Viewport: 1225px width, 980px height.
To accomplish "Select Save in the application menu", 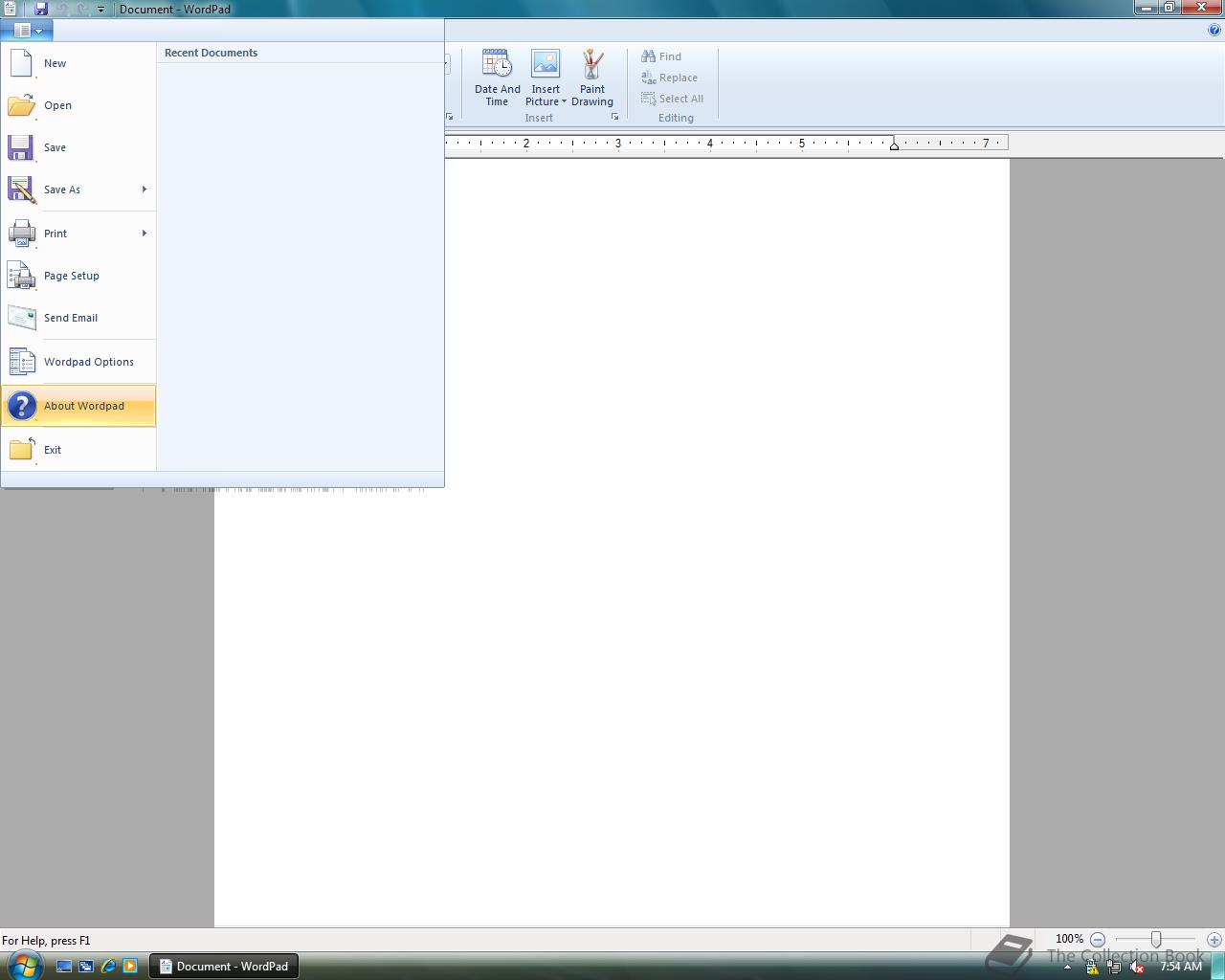I will click(78, 147).
